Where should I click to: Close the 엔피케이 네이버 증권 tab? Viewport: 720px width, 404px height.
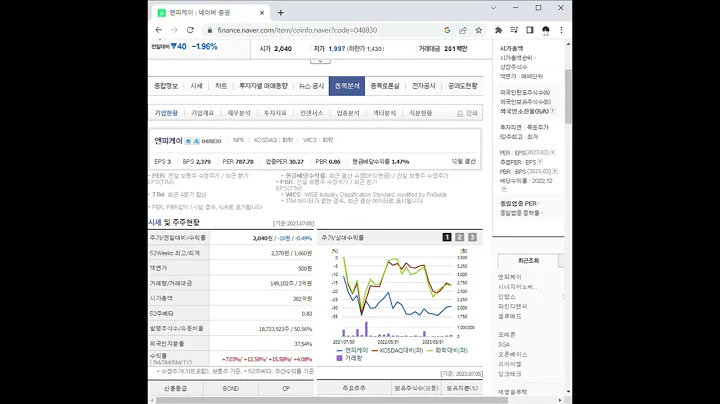pyautogui.click(x=262, y=13)
